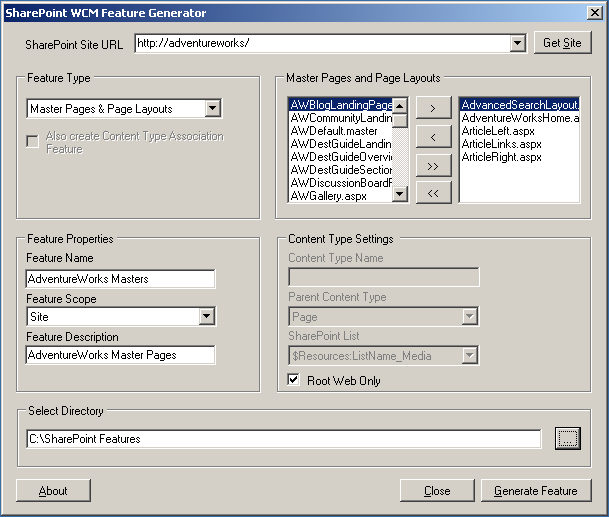Click the Feature Description text field
The width and height of the screenshot is (609, 517).
click(120, 355)
